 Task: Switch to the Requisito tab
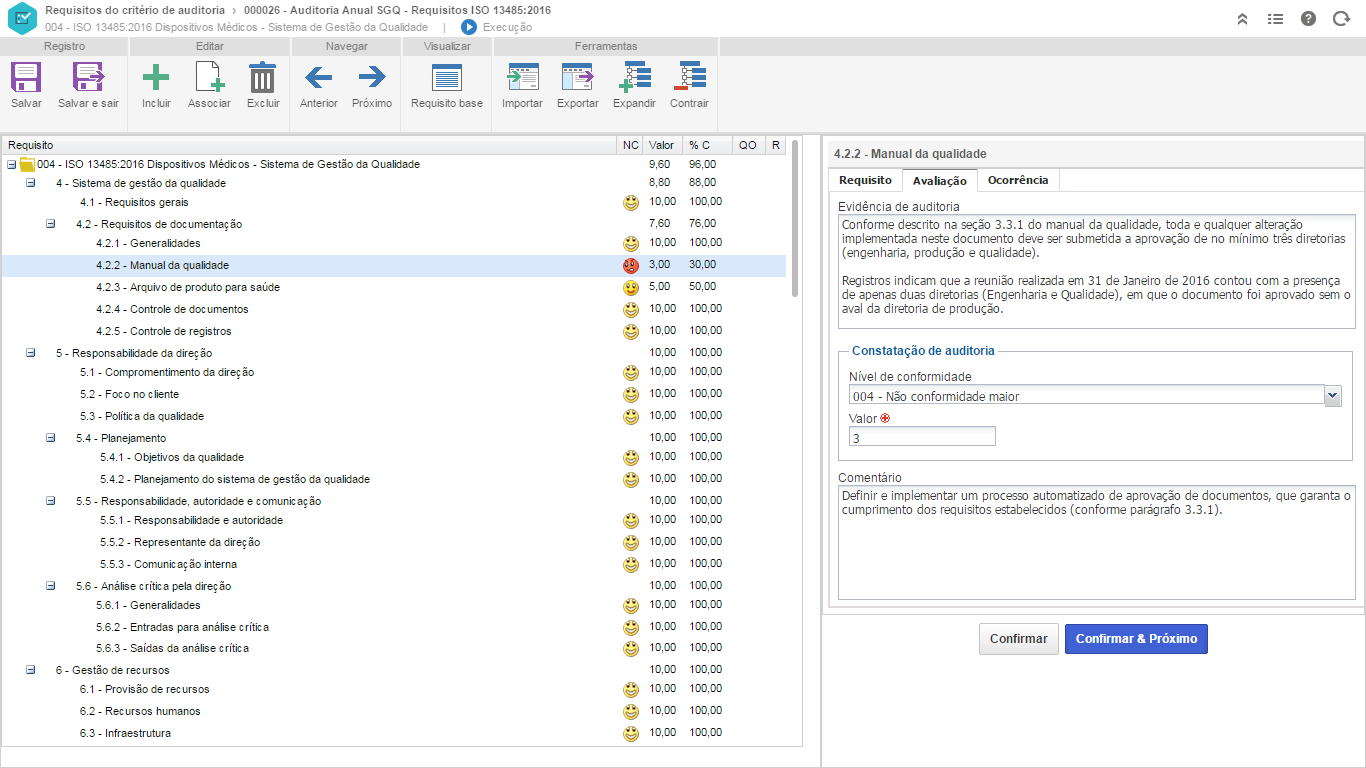click(865, 181)
